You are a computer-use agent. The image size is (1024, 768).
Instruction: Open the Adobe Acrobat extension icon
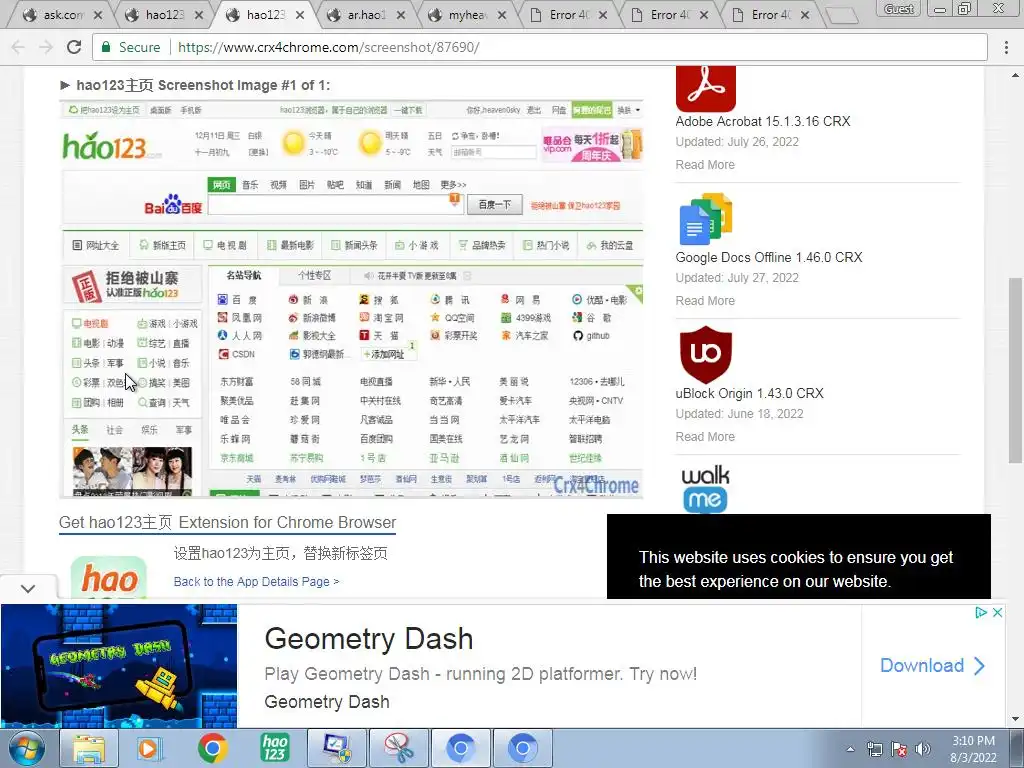705,88
